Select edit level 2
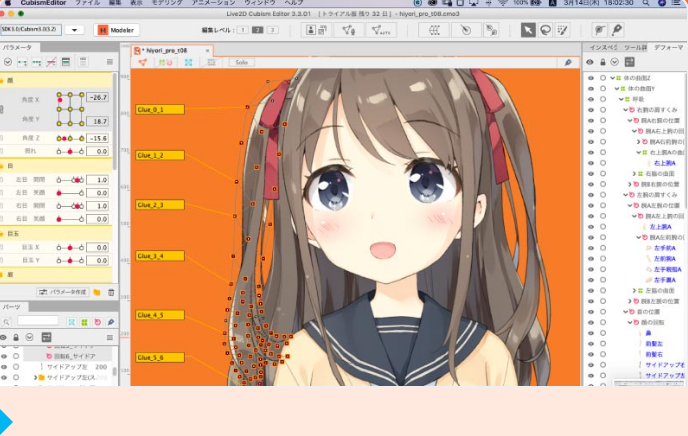 258,30
